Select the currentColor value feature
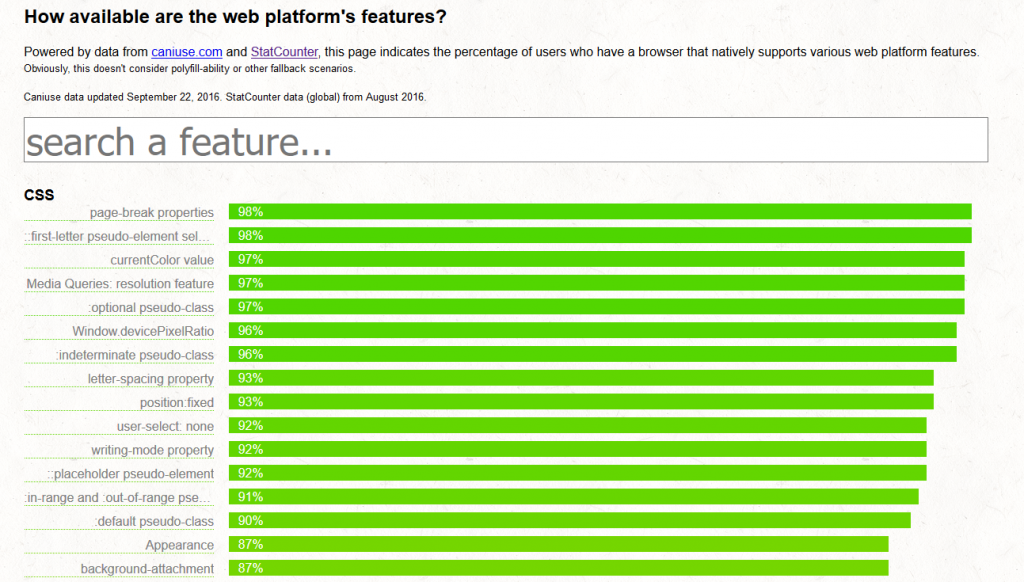This screenshot has height=582, width=1024. pyautogui.click(x=162, y=260)
